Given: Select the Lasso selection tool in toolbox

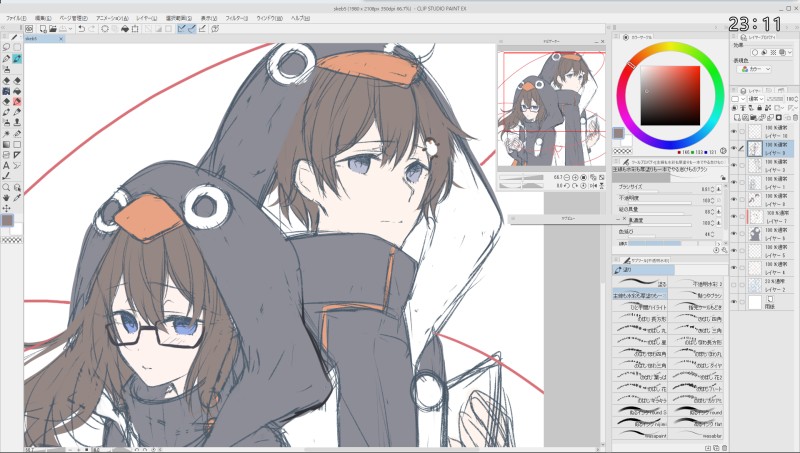Looking at the screenshot, I should [x=7, y=47].
